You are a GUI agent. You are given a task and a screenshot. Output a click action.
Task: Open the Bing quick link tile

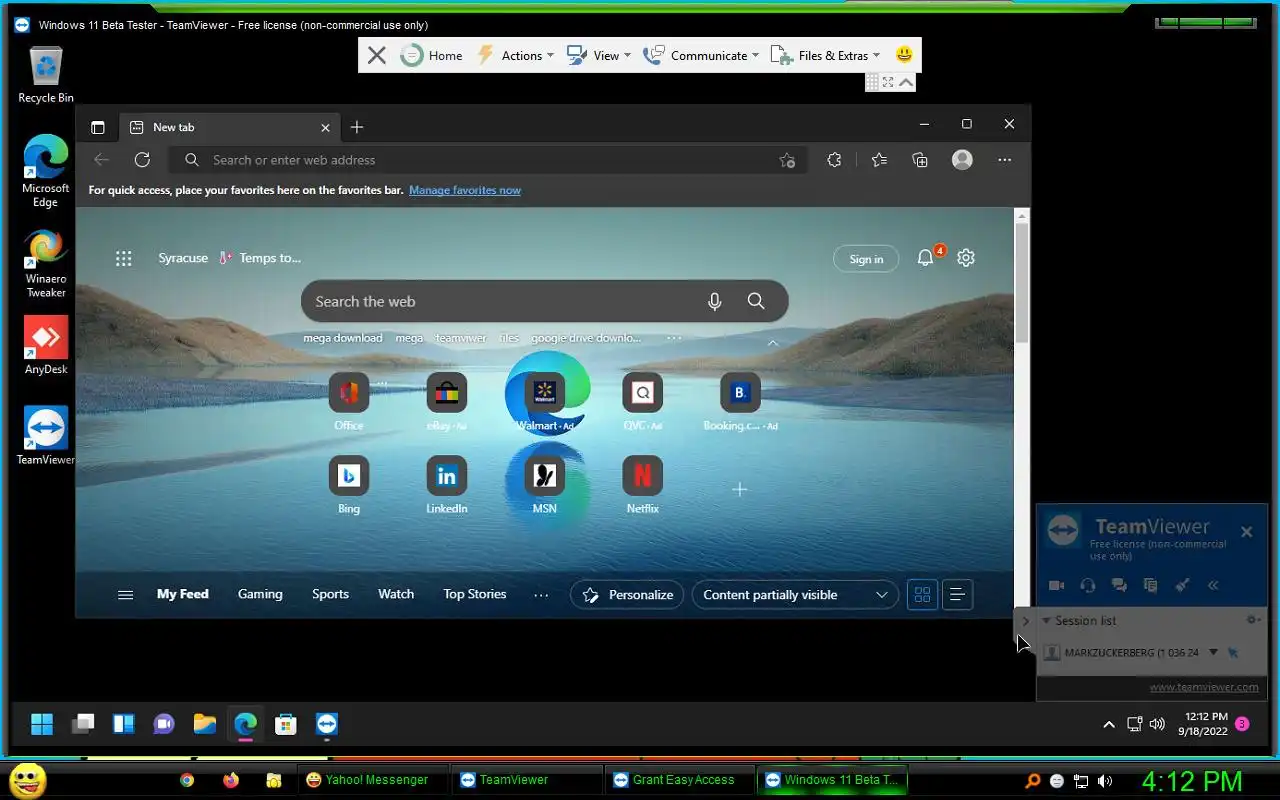coord(349,485)
